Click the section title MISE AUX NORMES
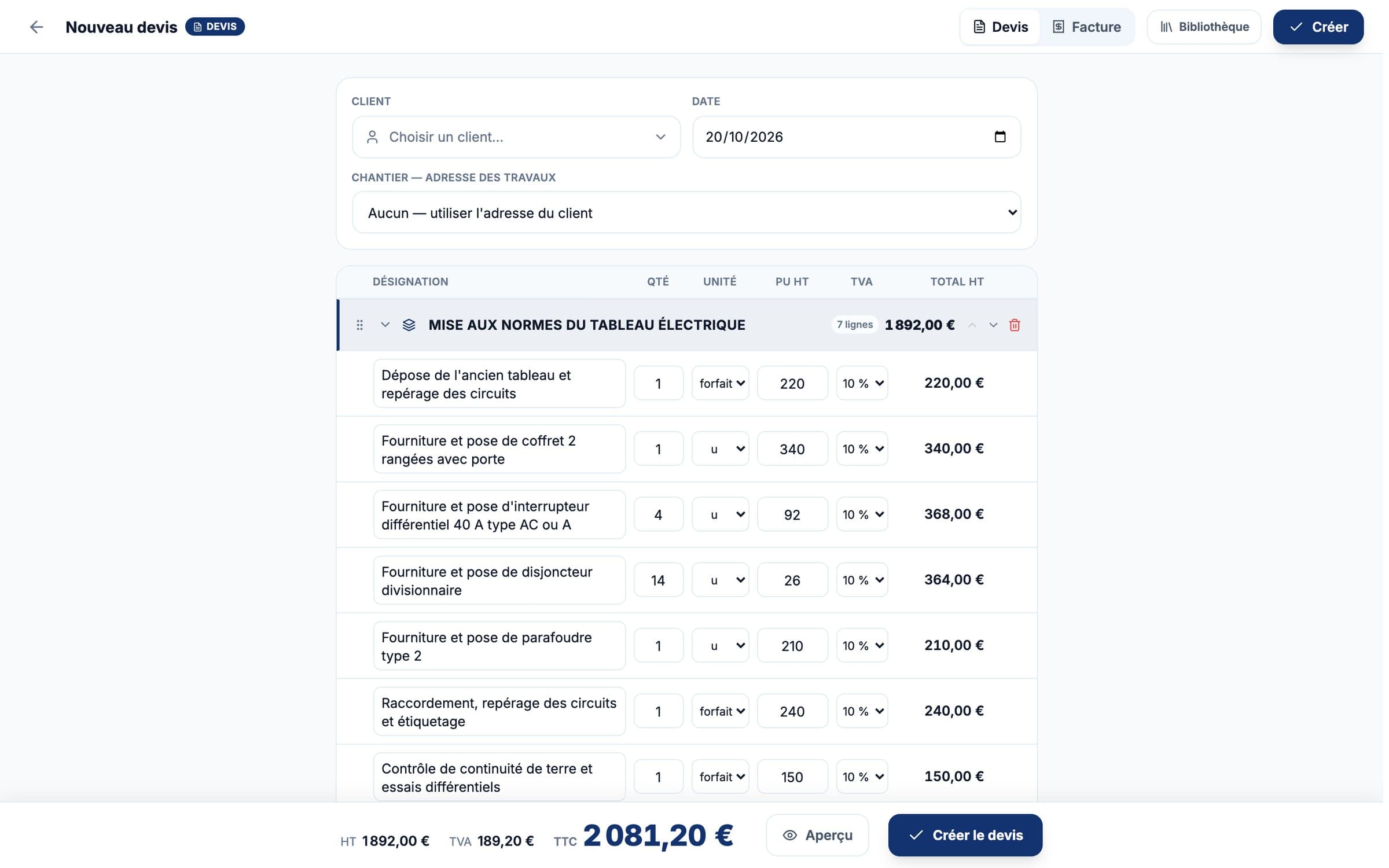Screen dimensions: 1389x868 pos(588,326)
